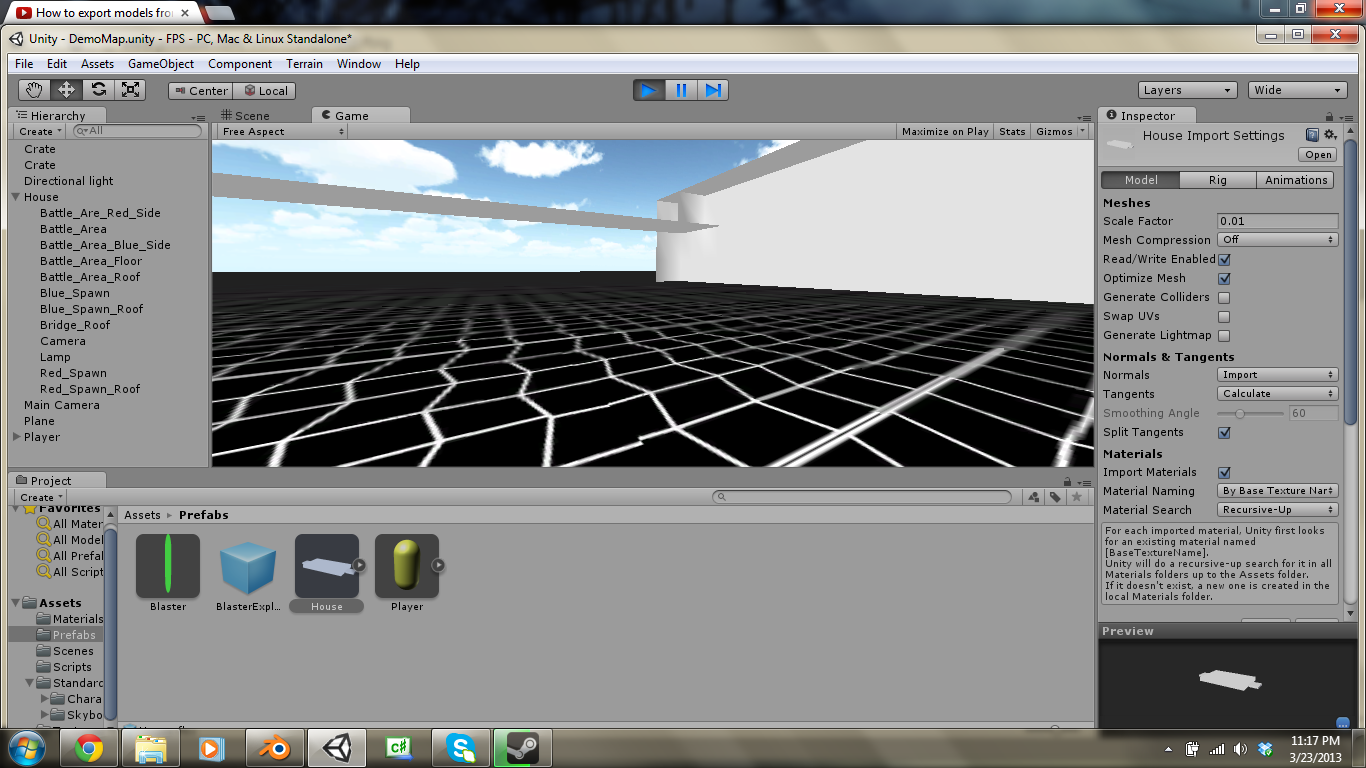This screenshot has height=768, width=1366.
Task: Enable Generate Colliders checkbox
Action: coord(1224,297)
